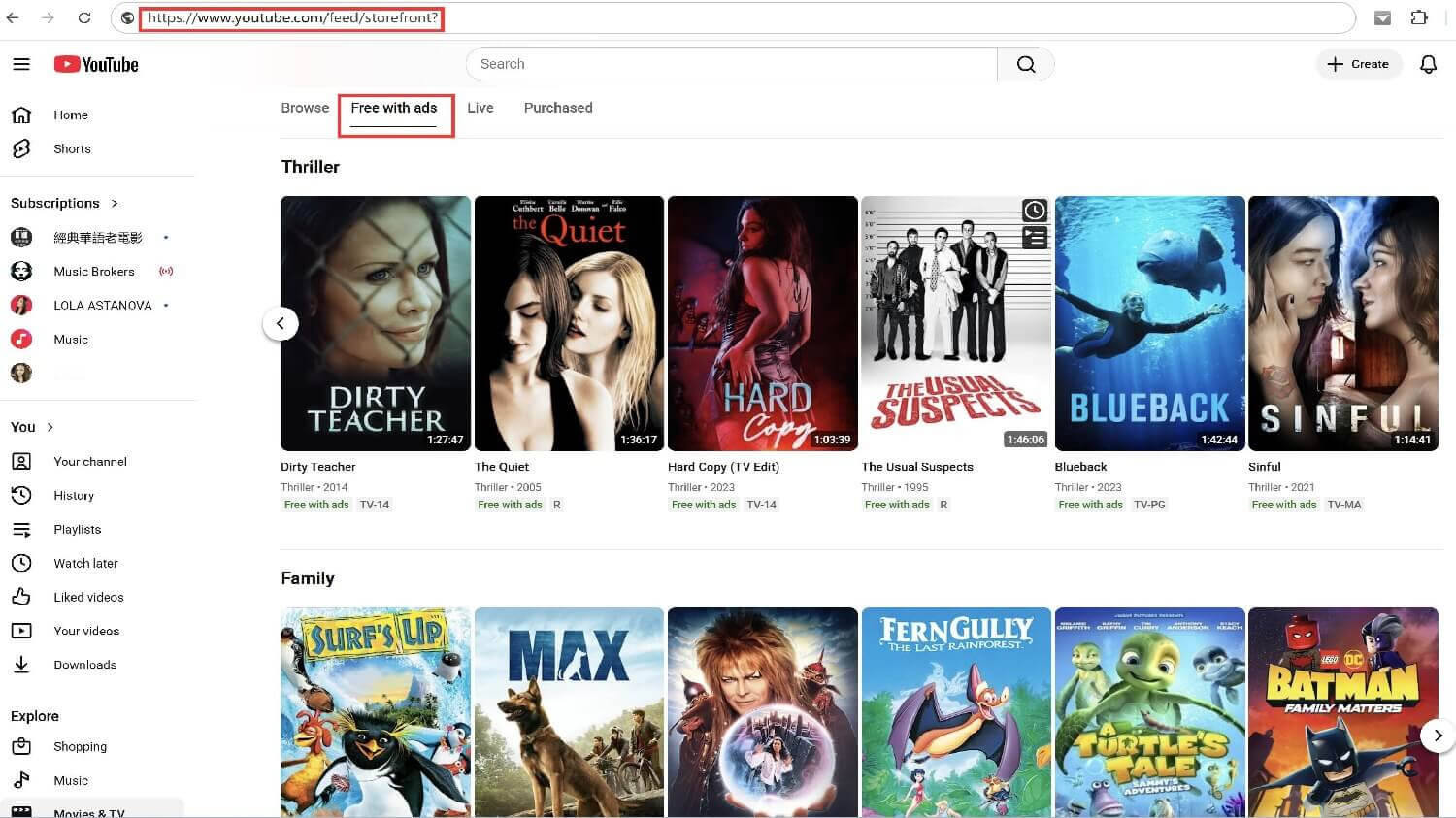
Task: Click the Create button
Action: point(1358,64)
